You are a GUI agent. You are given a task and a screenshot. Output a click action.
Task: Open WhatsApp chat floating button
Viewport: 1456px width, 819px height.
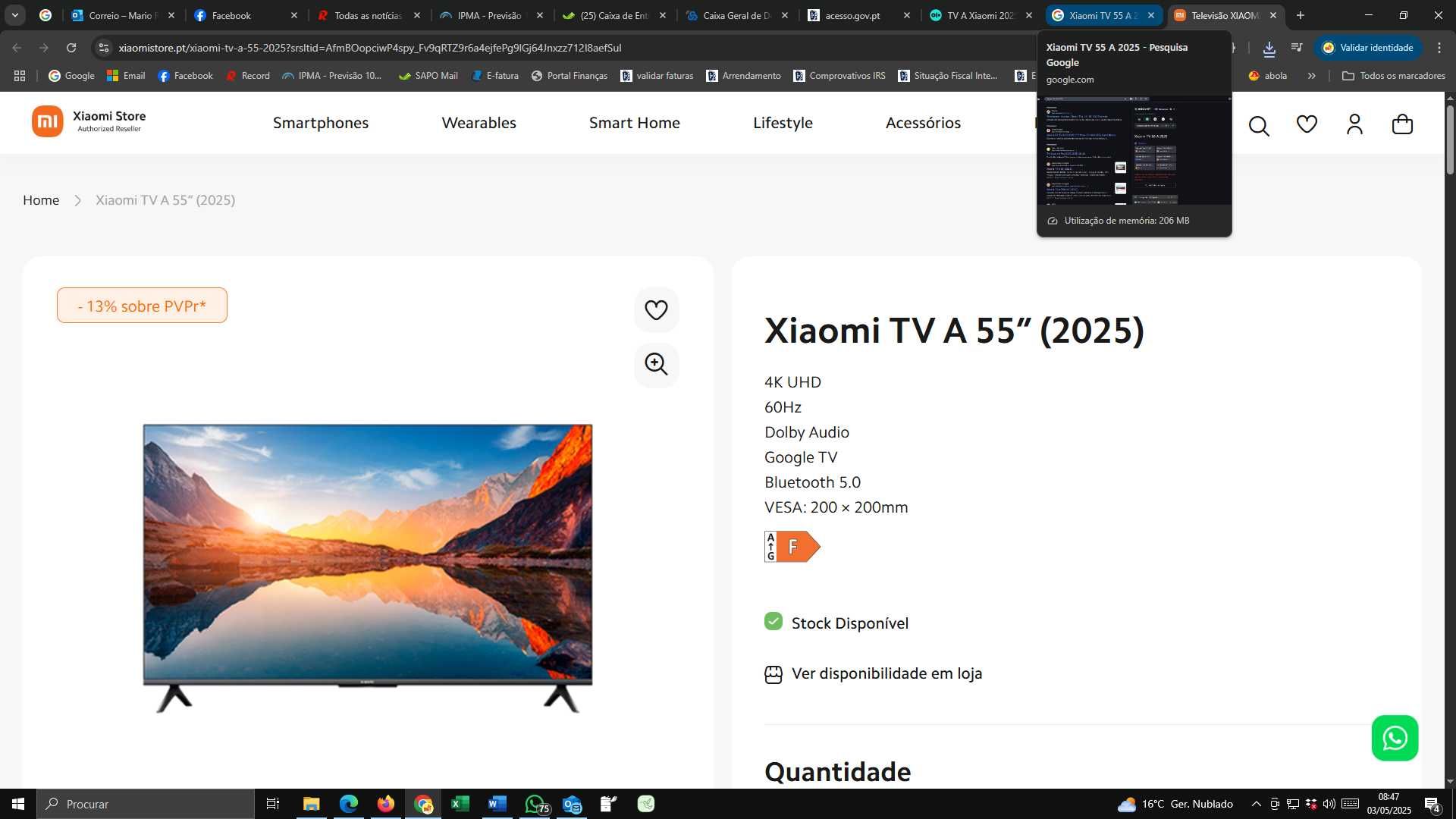pyautogui.click(x=1395, y=738)
